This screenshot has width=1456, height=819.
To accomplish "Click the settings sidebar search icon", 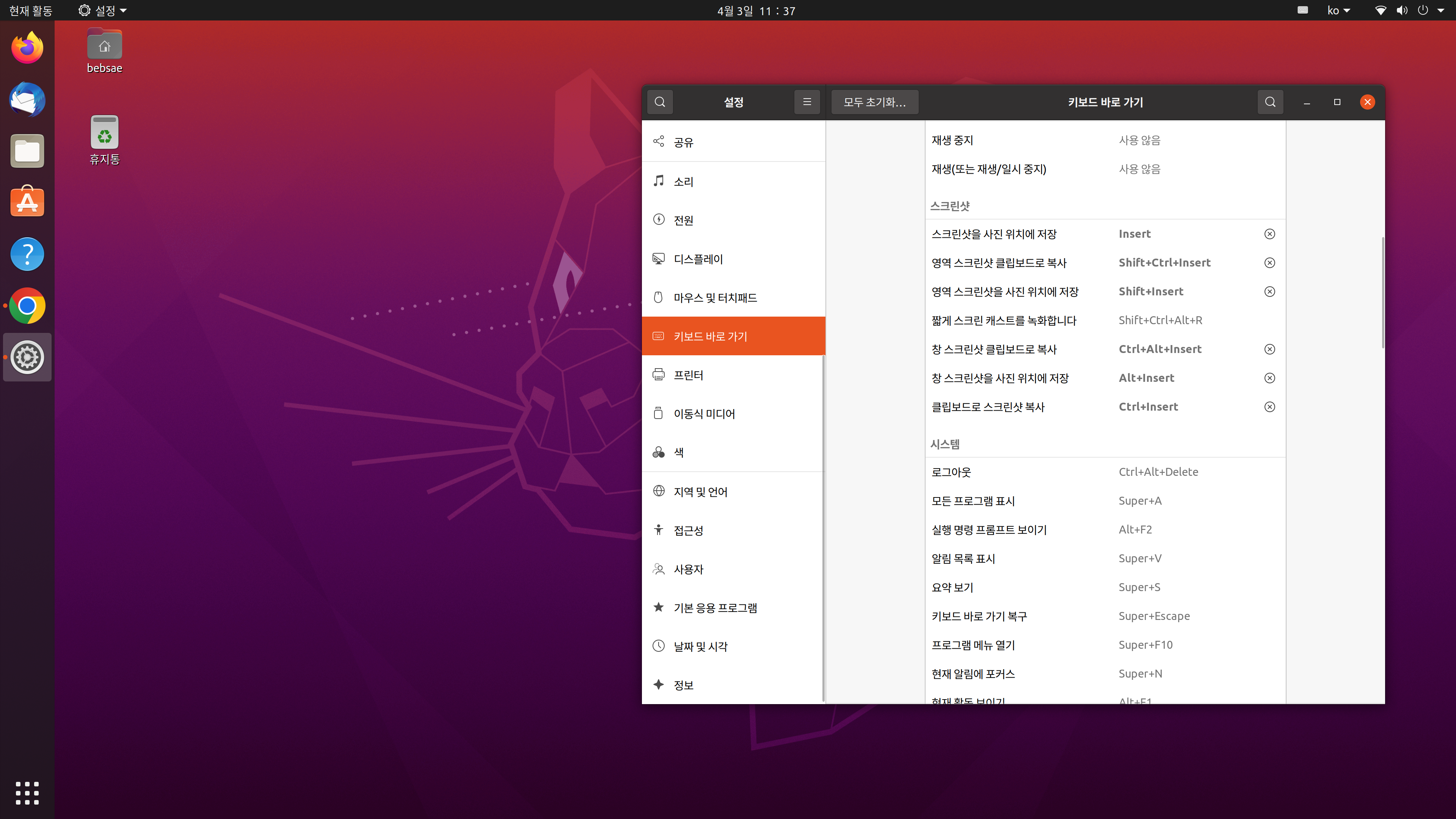I will [x=660, y=102].
